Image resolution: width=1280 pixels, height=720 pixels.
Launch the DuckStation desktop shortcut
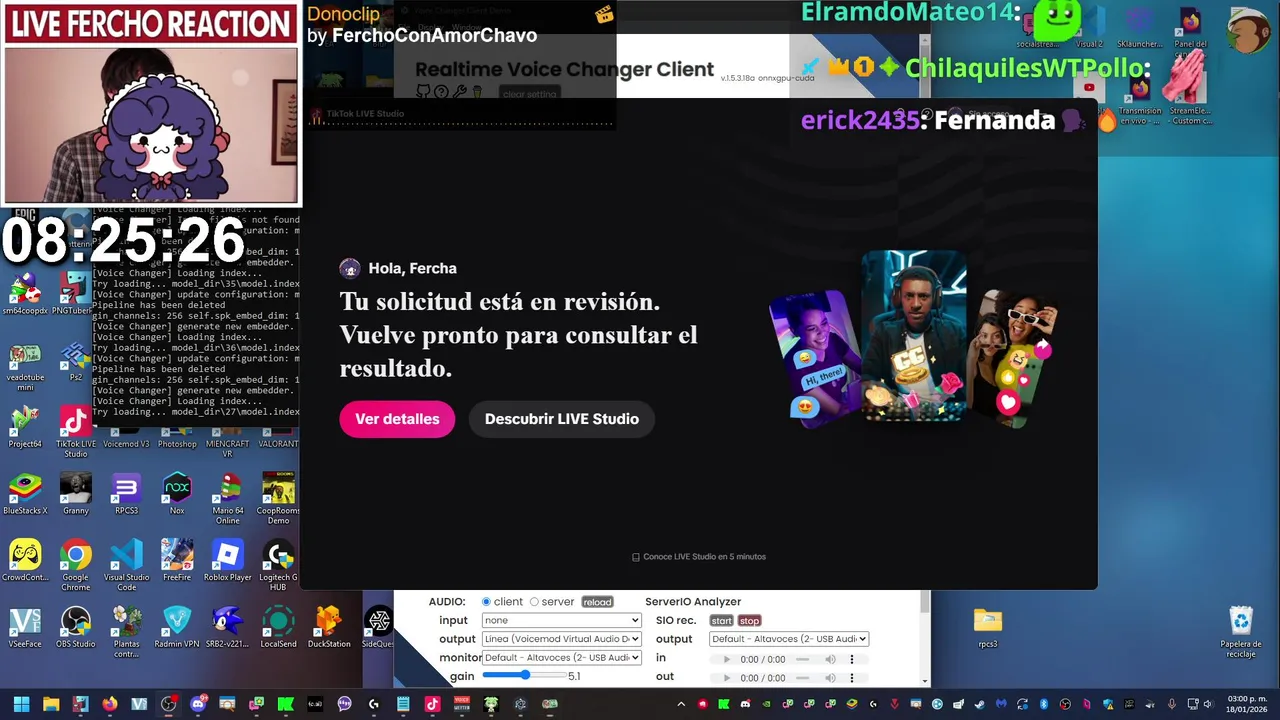(x=329, y=627)
